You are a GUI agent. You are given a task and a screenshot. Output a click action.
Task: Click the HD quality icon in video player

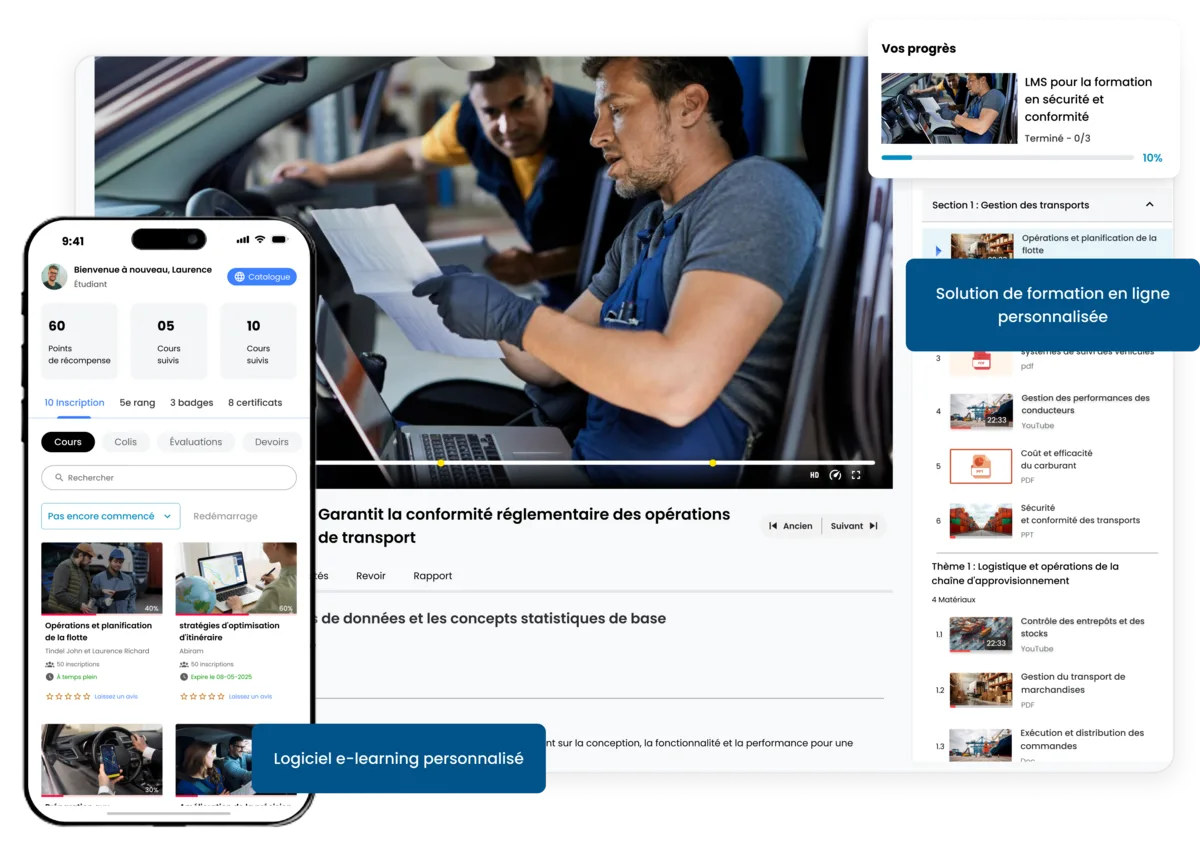[x=815, y=475]
